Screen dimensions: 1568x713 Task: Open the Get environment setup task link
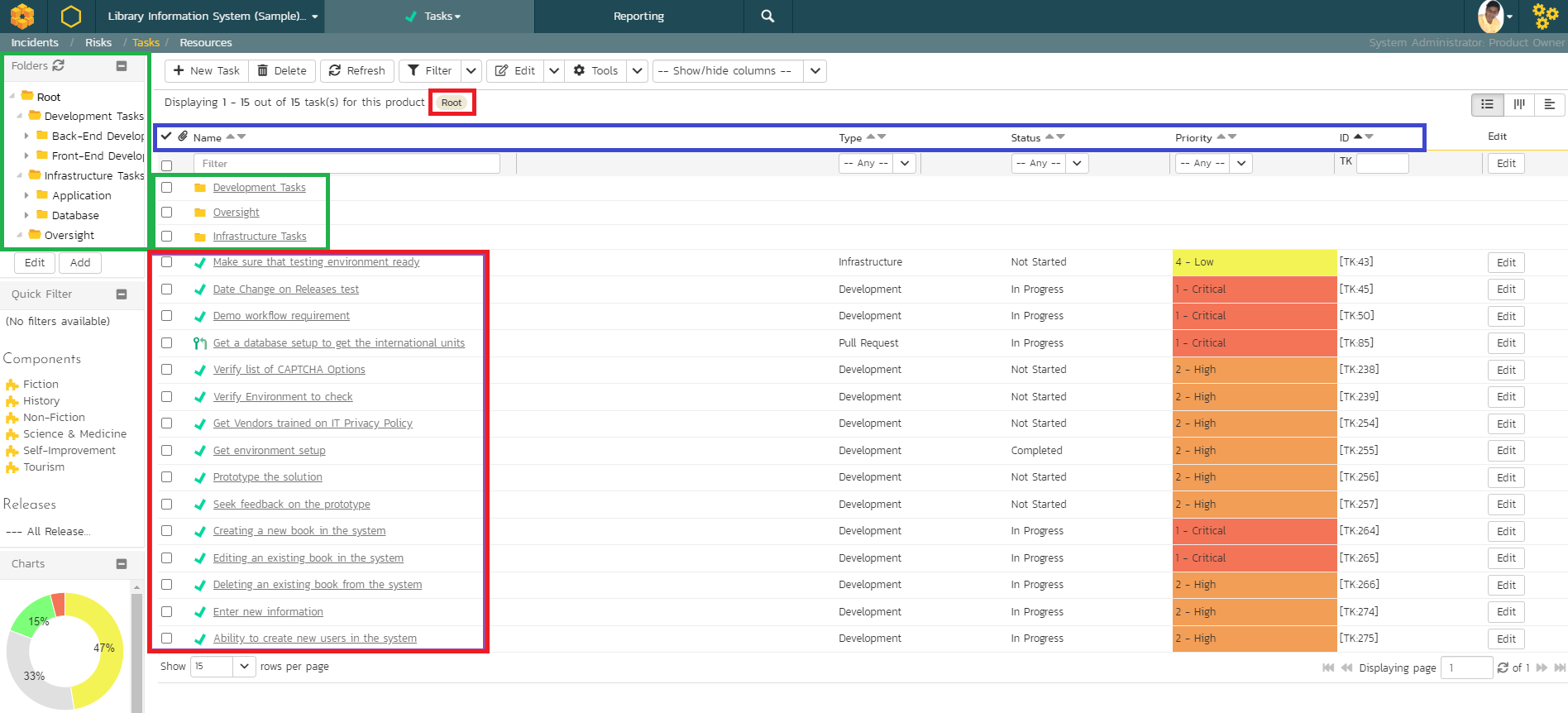[269, 451]
